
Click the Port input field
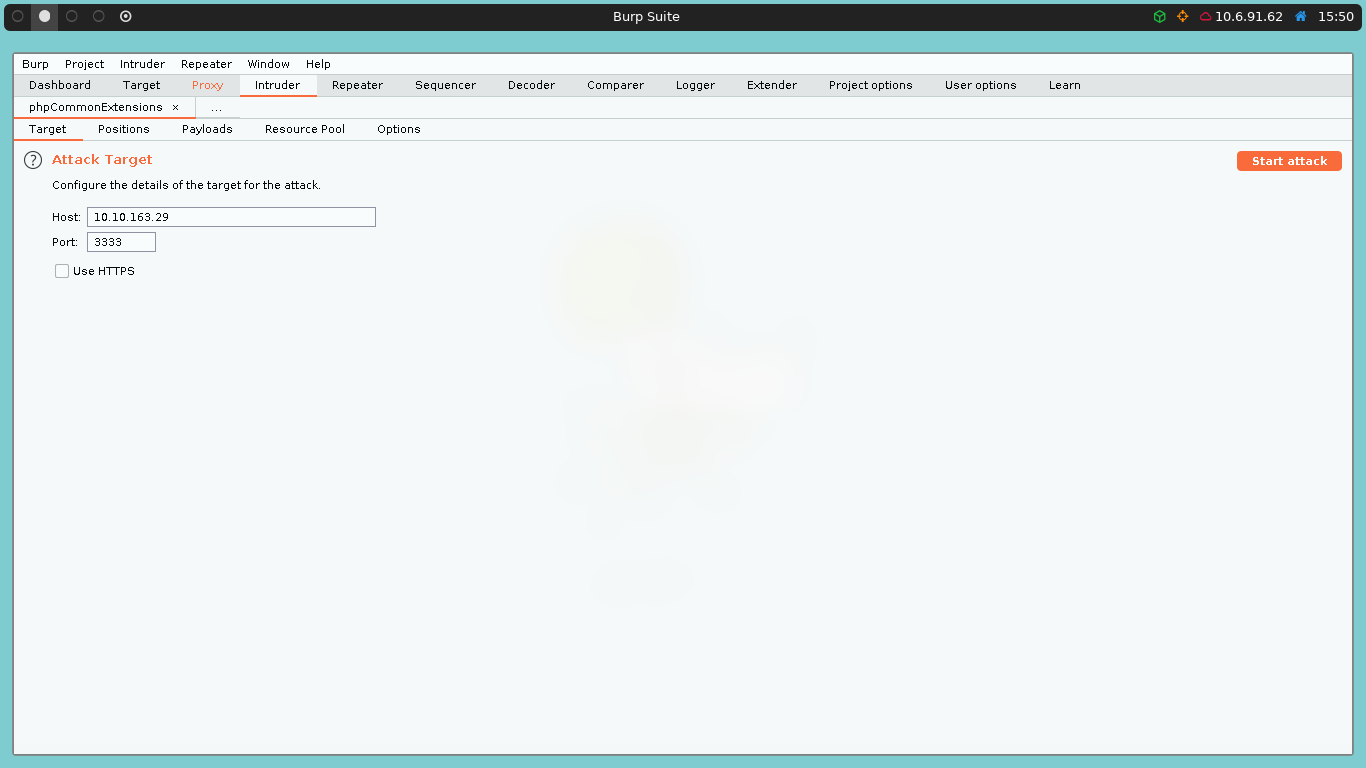[121, 242]
